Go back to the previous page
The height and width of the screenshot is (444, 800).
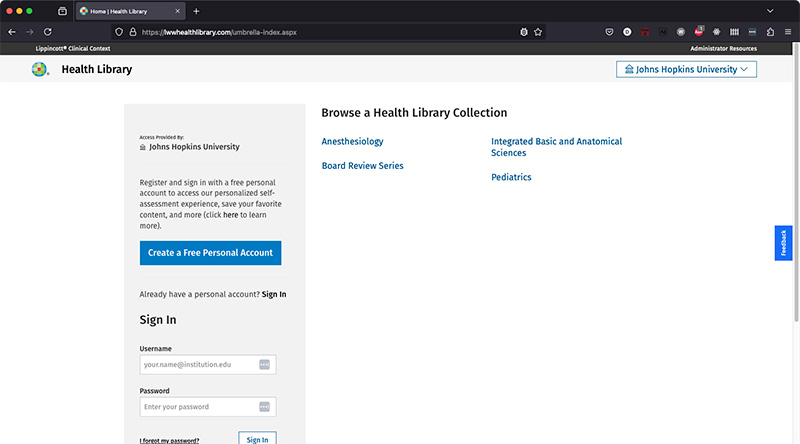pyautogui.click(x=12, y=32)
